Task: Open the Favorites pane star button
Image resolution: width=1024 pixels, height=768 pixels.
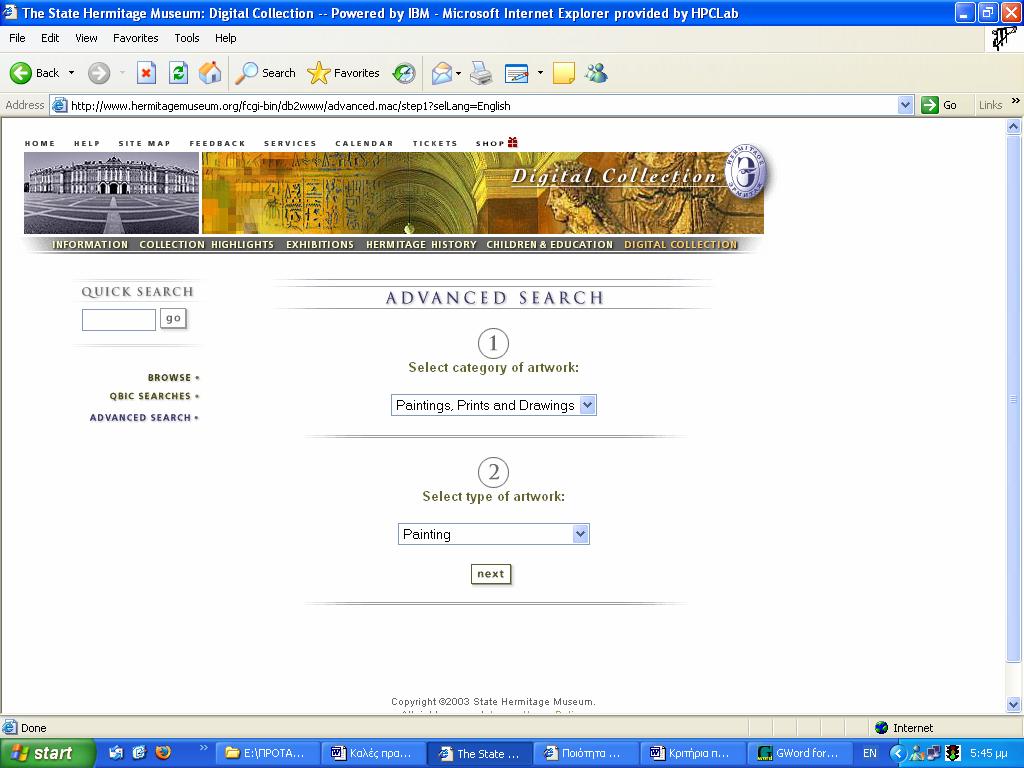Action: (344, 73)
